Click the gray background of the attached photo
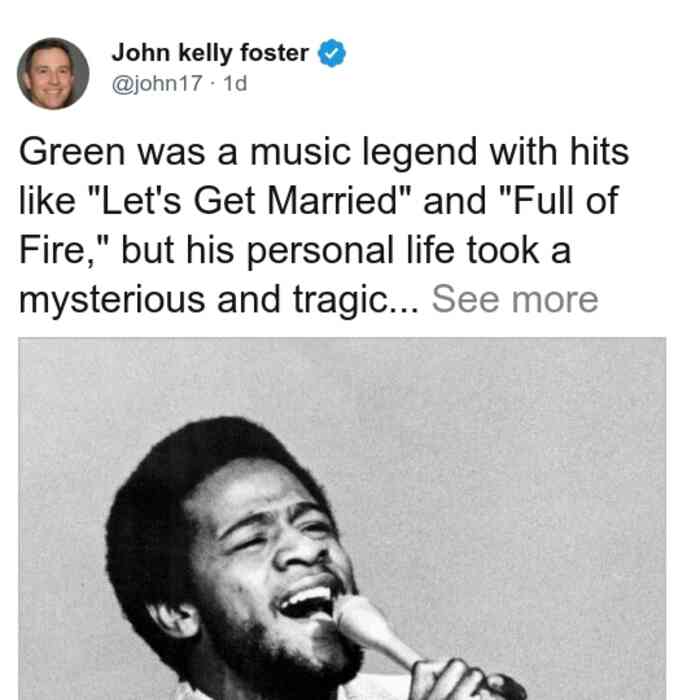Image resolution: width=700 pixels, height=700 pixels. (536, 446)
